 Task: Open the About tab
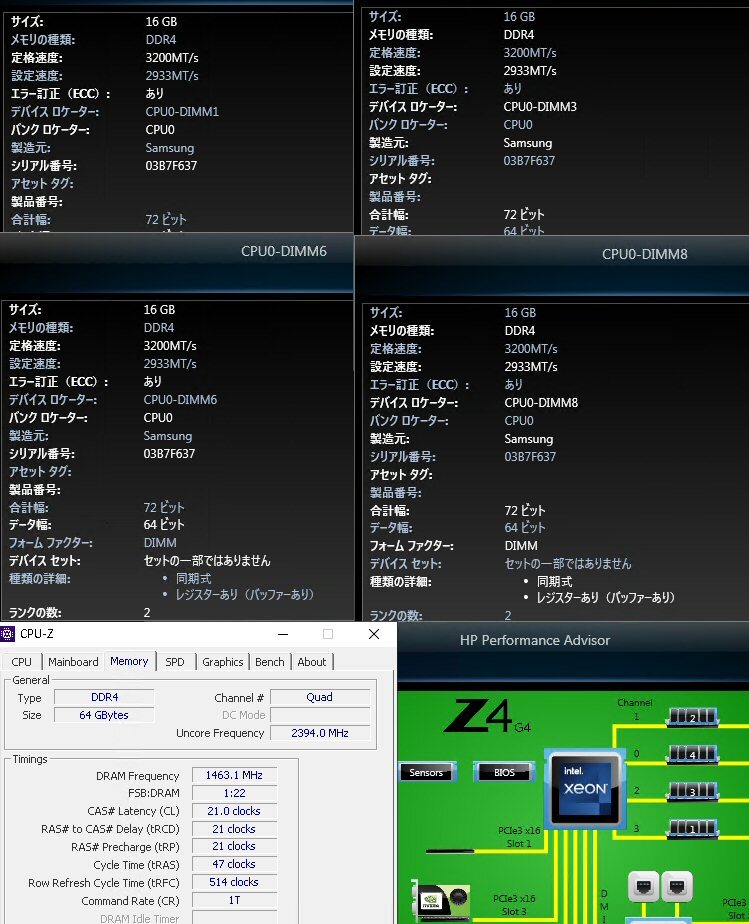point(311,662)
